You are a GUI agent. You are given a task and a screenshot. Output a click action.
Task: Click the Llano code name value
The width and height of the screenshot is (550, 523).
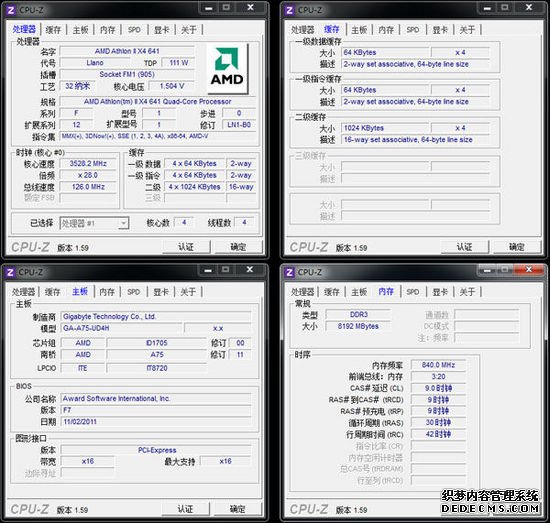point(95,63)
